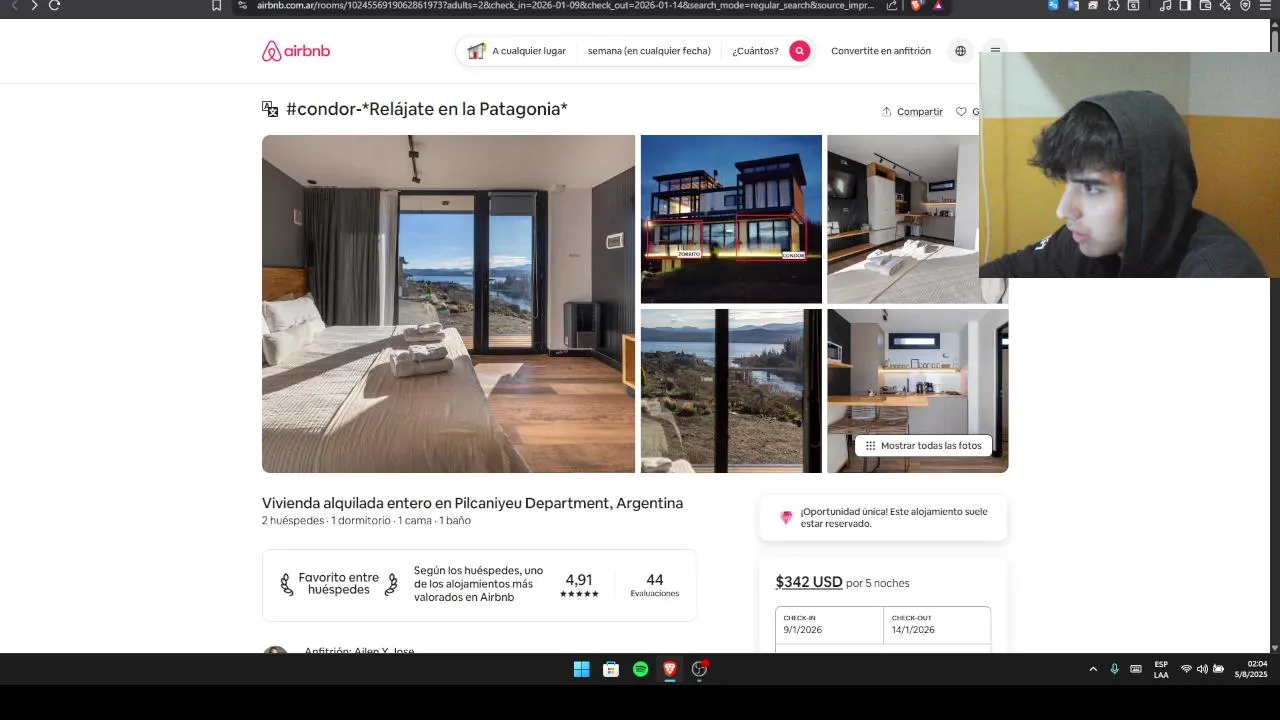The width and height of the screenshot is (1280, 720).
Task: Open the language globe selector
Action: (x=960, y=51)
